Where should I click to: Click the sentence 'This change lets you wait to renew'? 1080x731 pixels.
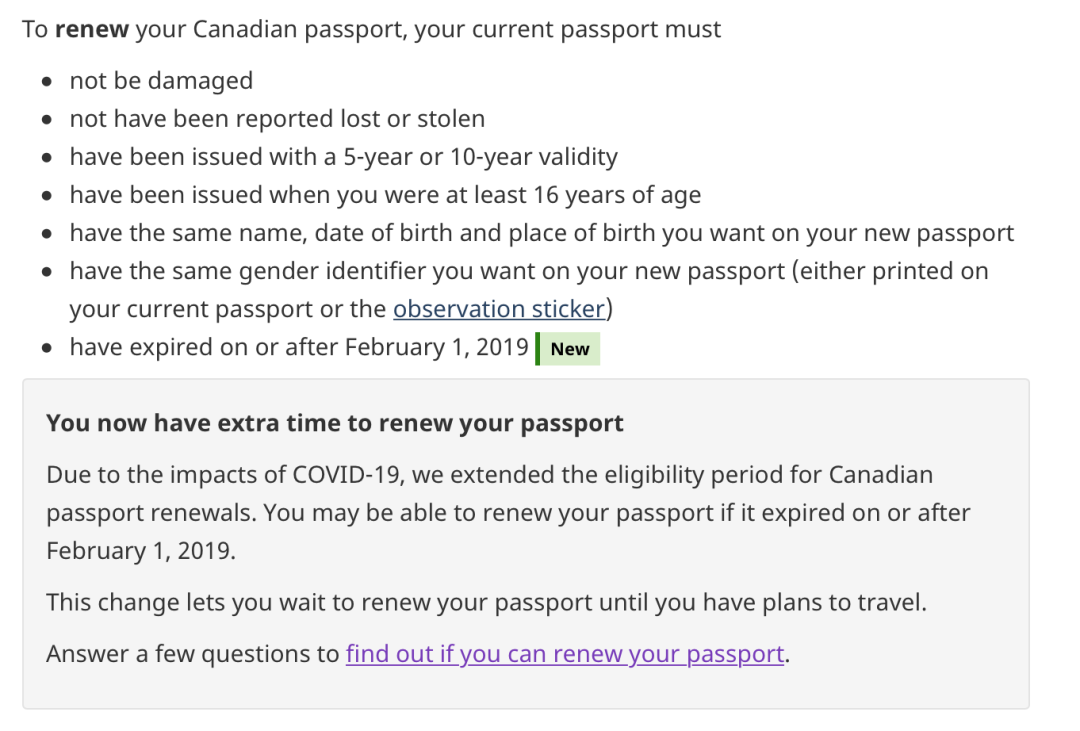coord(486,603)
